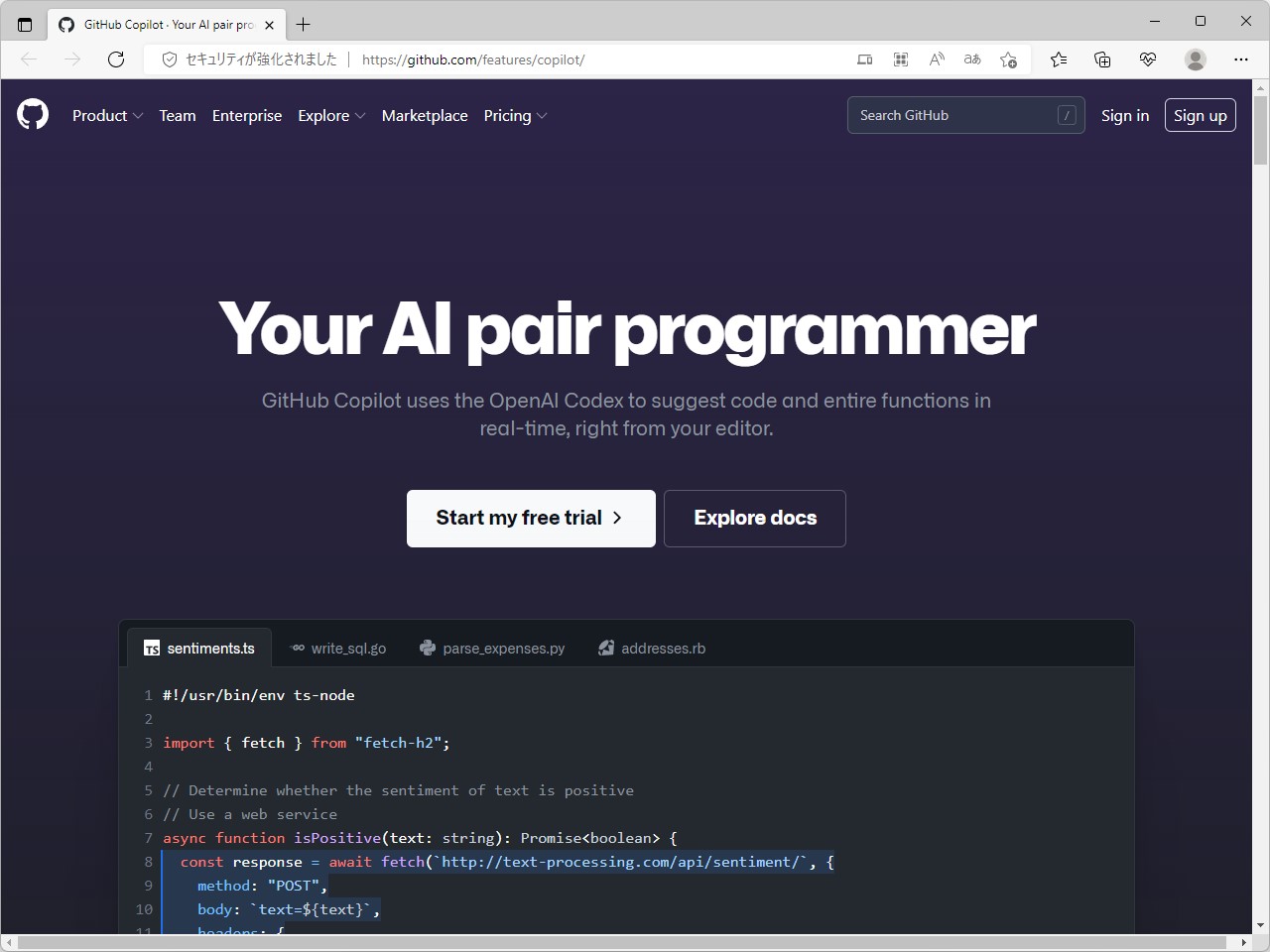Open the Explore docs page
The image size is (1270, 952).
point(754,518)
